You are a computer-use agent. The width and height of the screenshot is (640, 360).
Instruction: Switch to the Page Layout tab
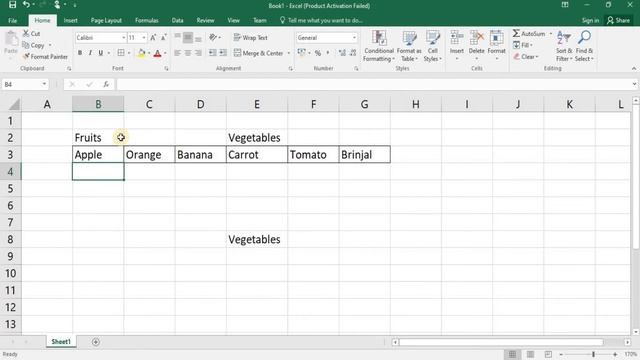tap(106, 20)
